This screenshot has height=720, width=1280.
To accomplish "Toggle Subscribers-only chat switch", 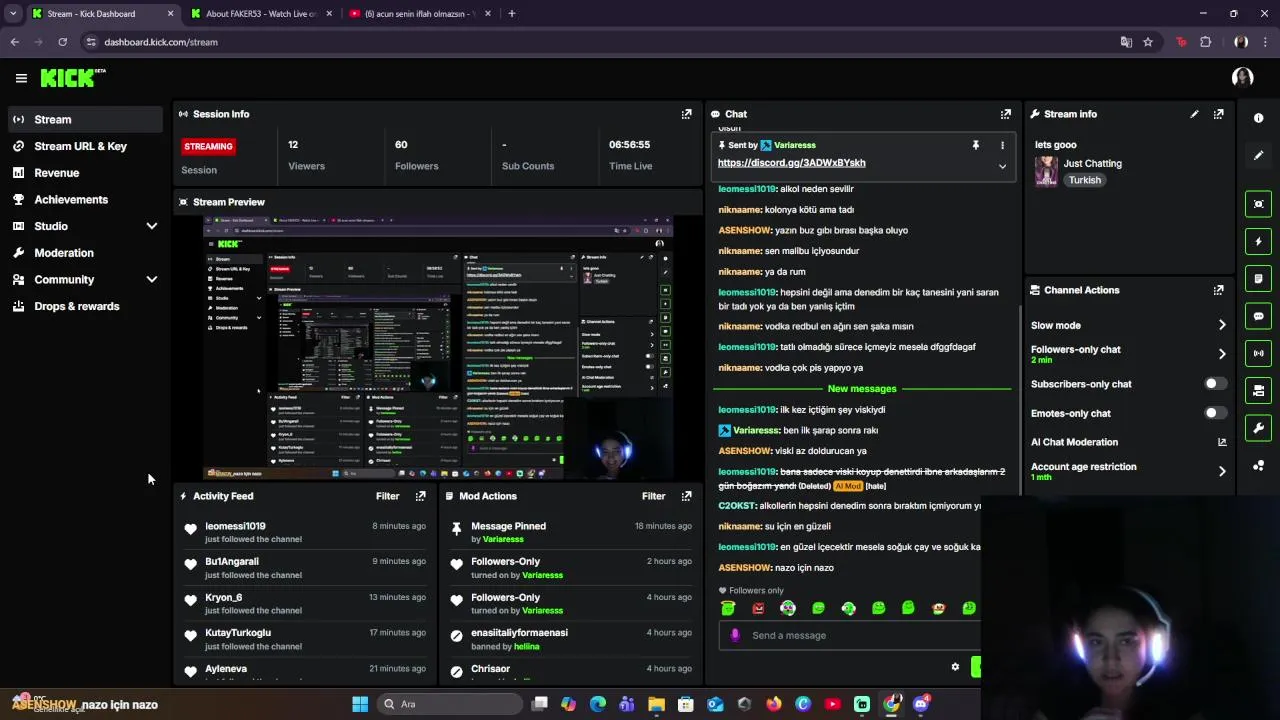I will (1215, 384).
